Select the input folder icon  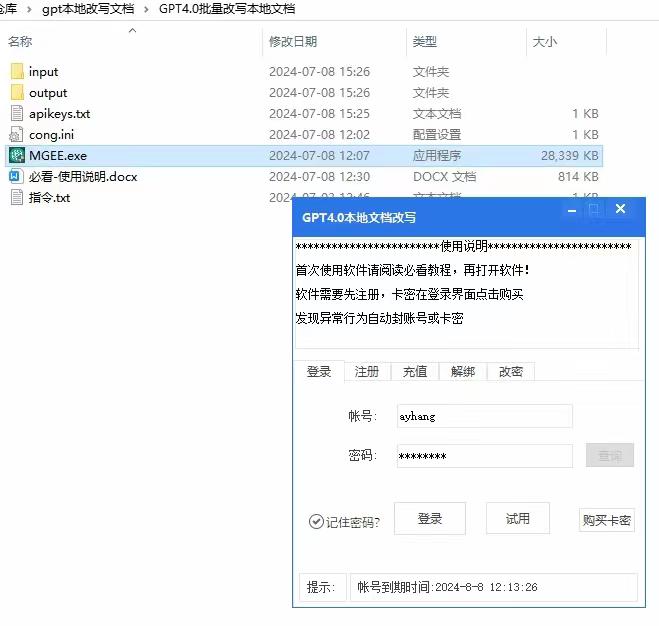[x=17, y=71]
